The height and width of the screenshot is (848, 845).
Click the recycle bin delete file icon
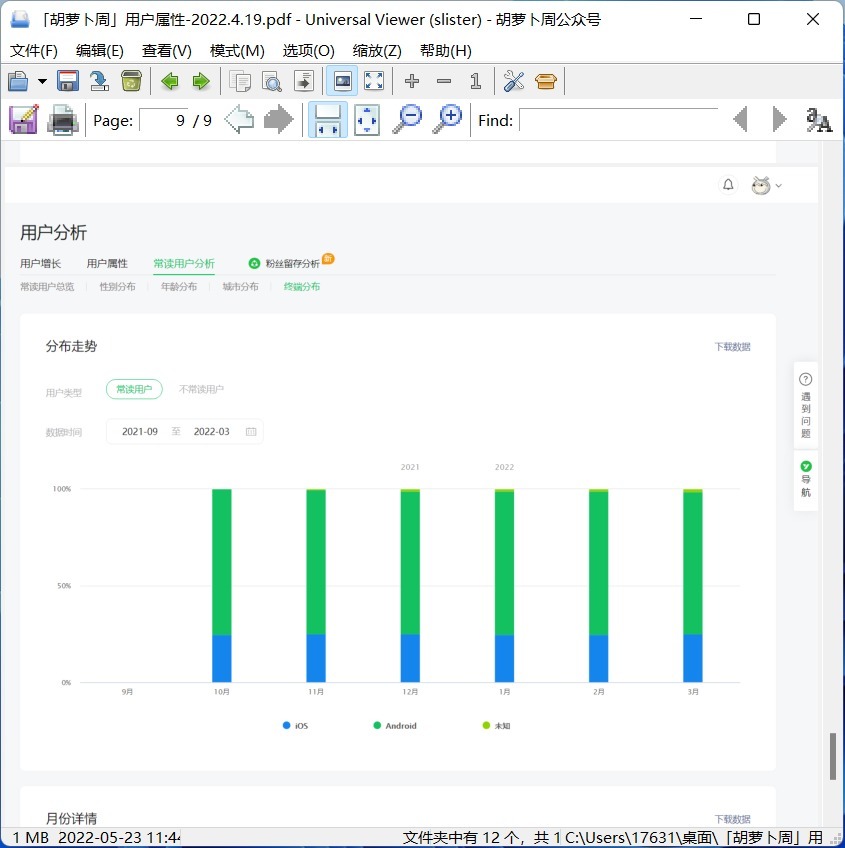(x=131, y=81)
